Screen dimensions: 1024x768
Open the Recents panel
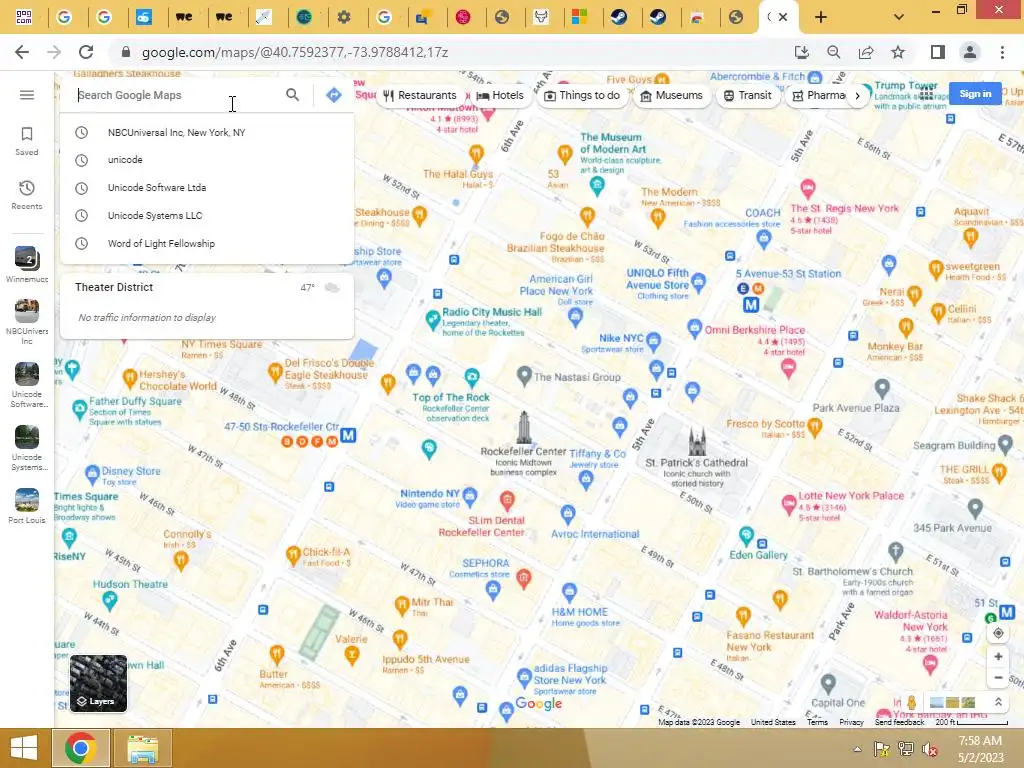pos(27,195)
